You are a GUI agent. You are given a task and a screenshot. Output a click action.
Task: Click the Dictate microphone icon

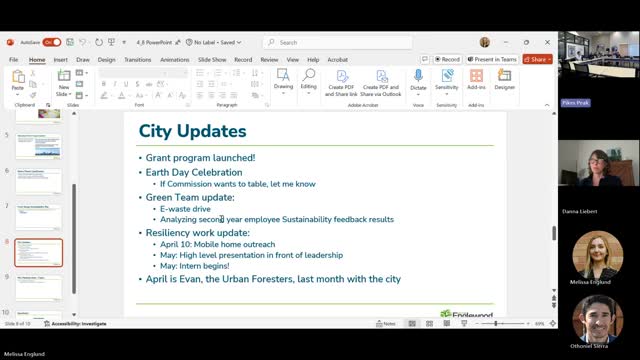(418, 76)
